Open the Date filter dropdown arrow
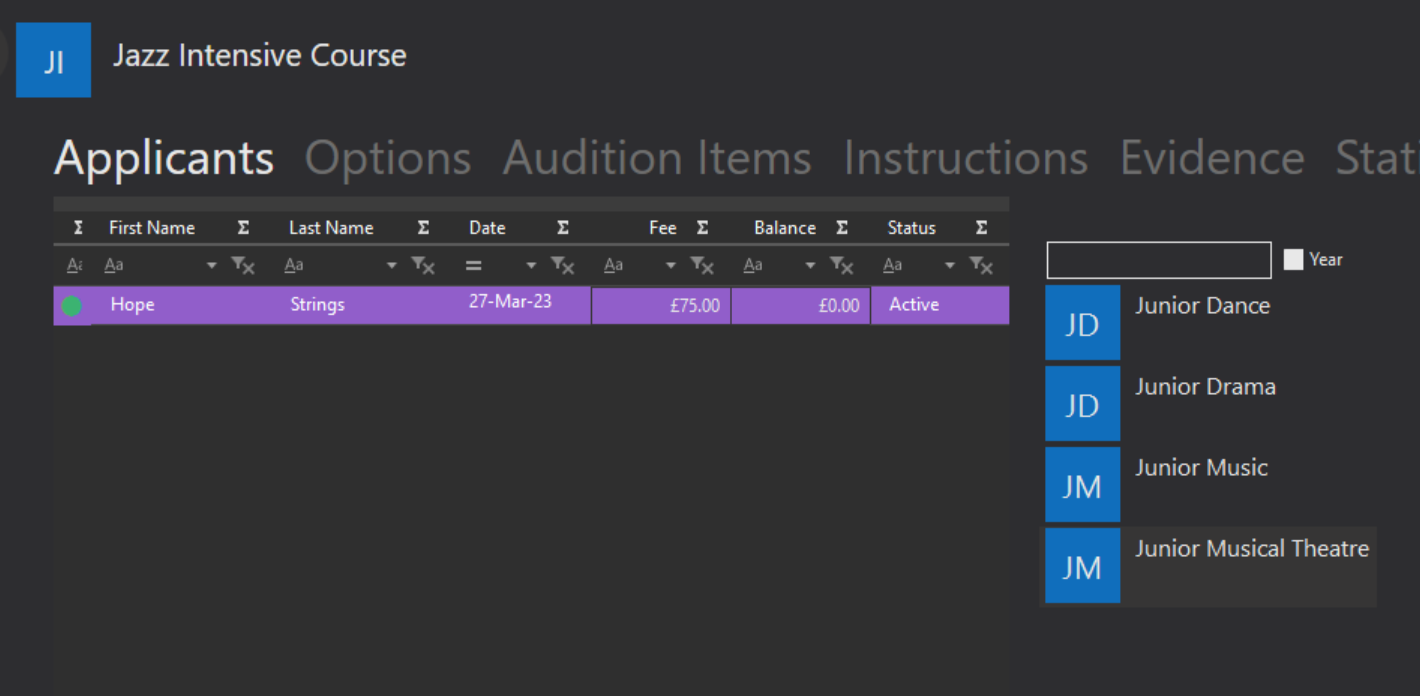 point(531,265)
